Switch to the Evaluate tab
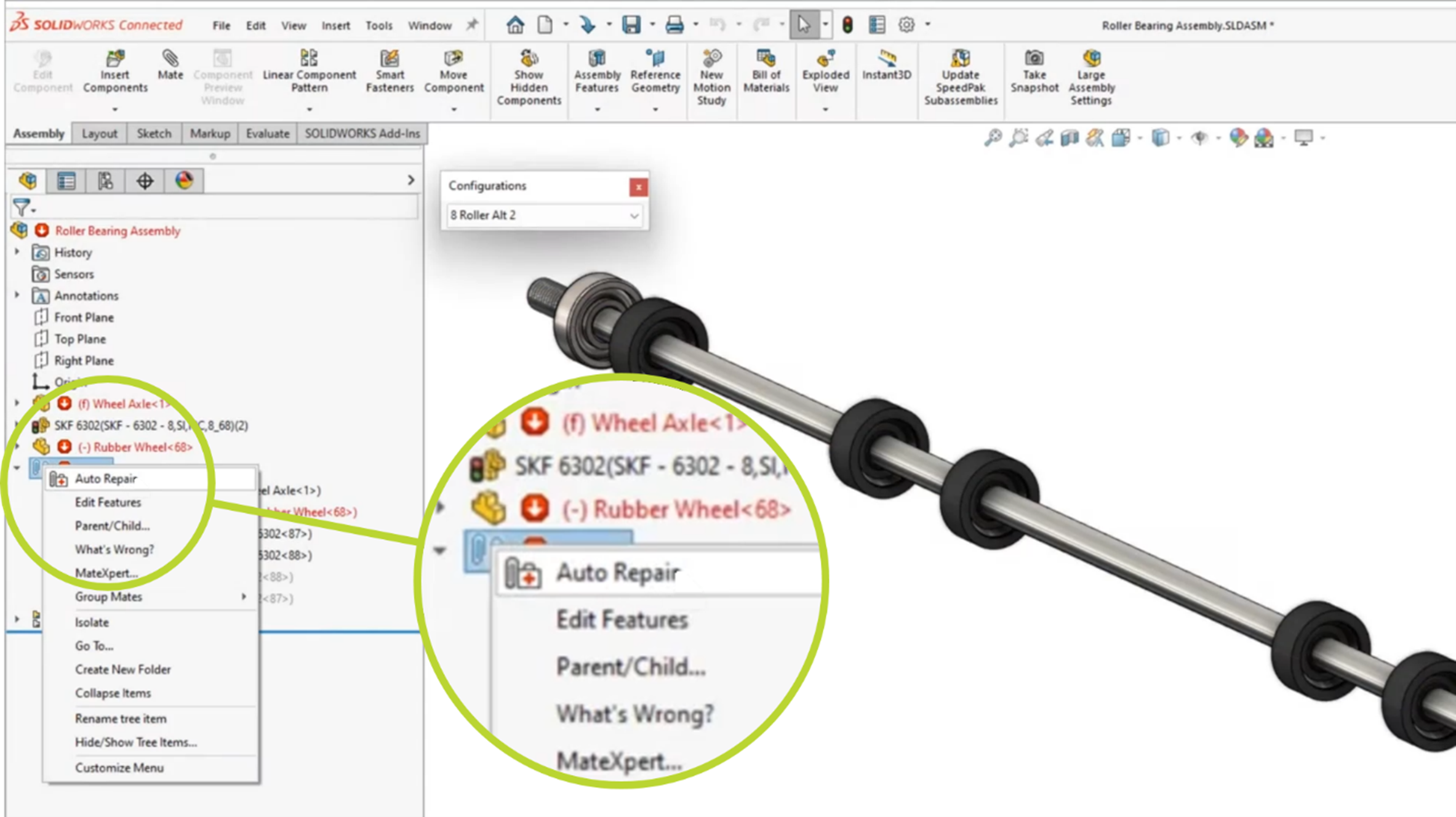The image size is (1456, 817). (267, 133)
